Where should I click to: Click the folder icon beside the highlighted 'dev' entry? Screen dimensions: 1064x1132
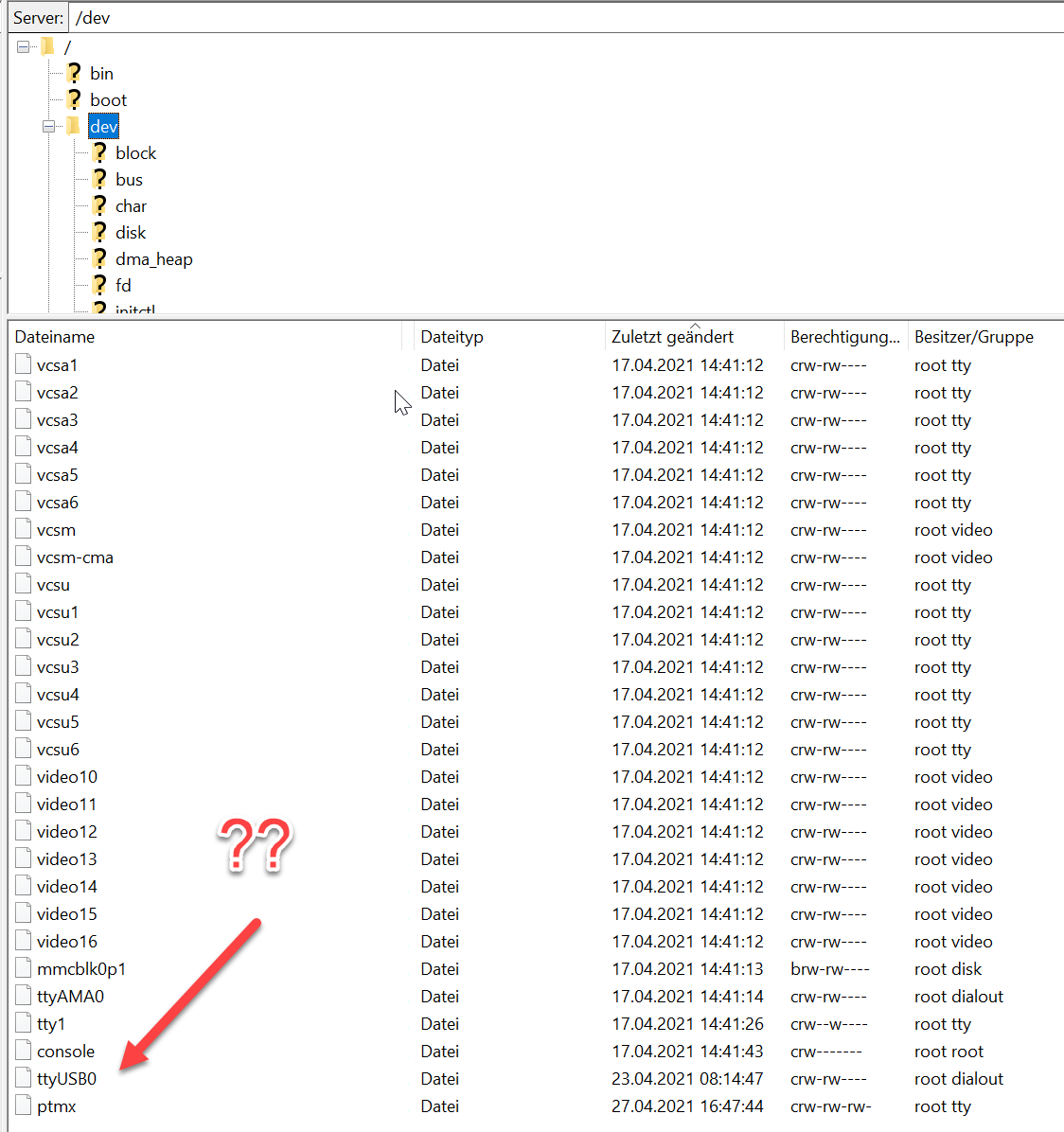[x=74, y=125]
